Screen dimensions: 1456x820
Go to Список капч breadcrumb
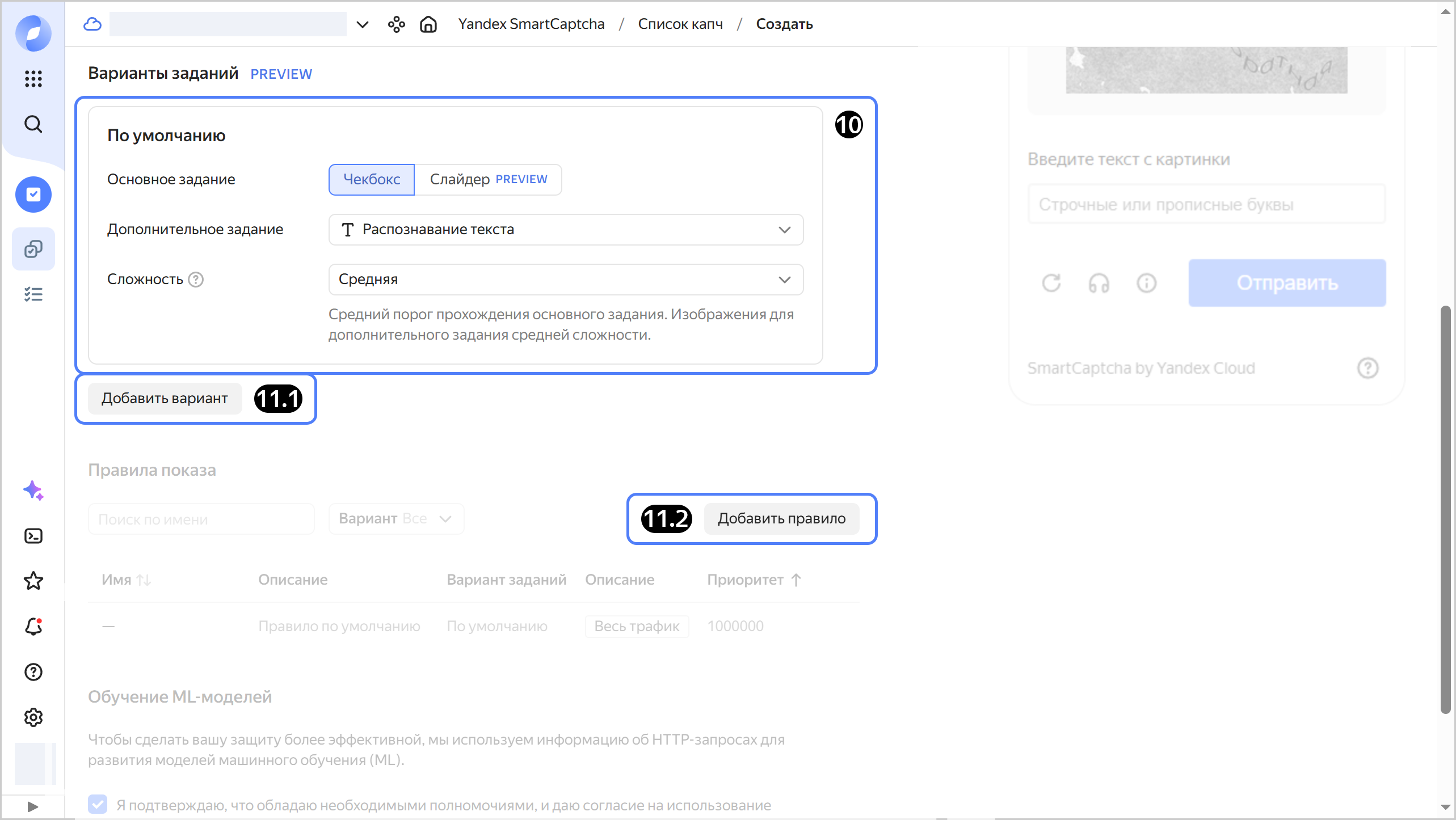680,24
